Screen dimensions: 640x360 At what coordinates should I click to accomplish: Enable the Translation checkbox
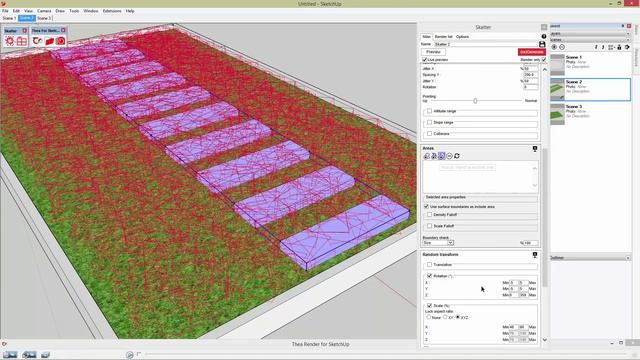[x=429, y=264]
